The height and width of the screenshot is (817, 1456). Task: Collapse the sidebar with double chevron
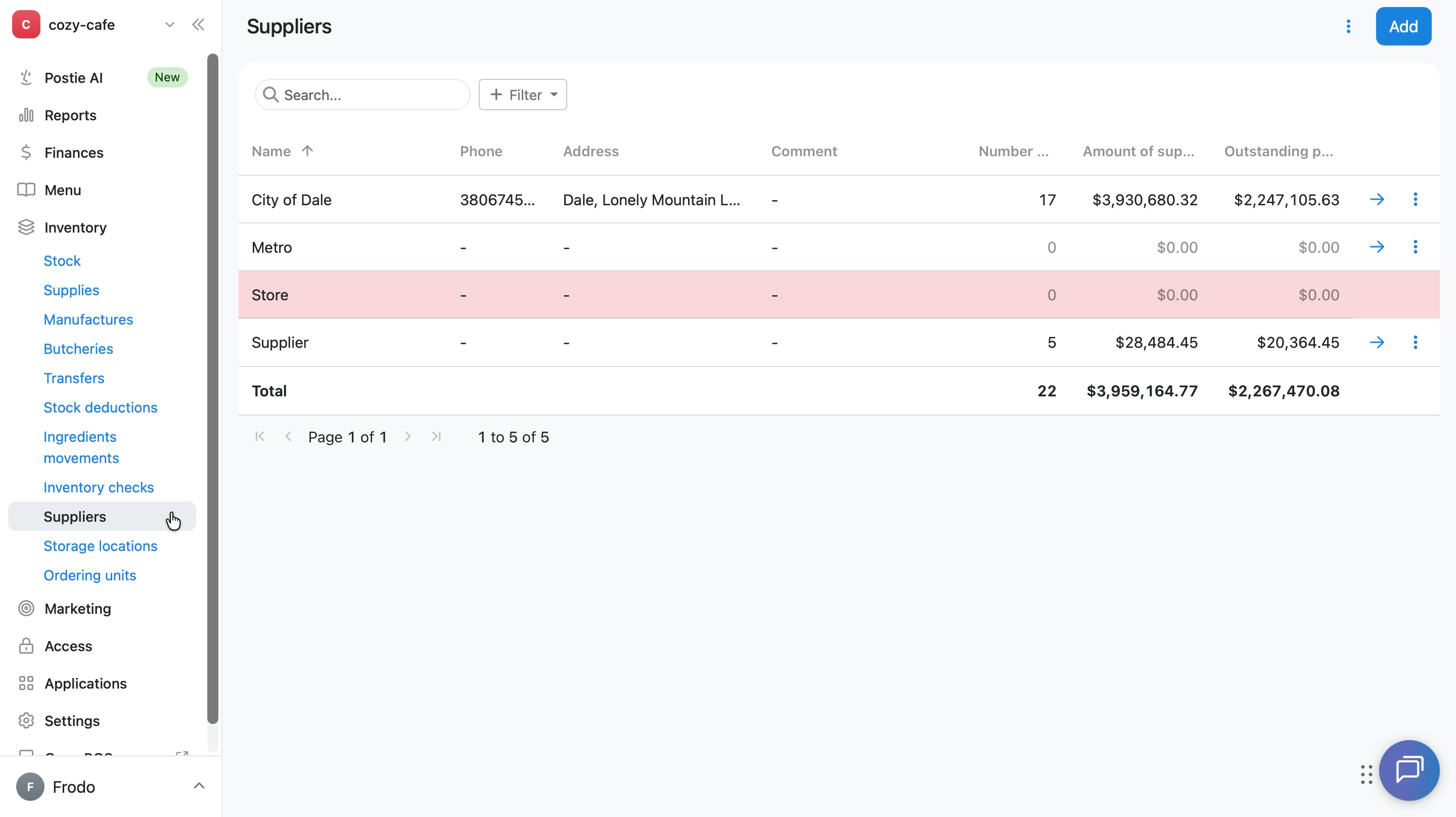(198, 24)
